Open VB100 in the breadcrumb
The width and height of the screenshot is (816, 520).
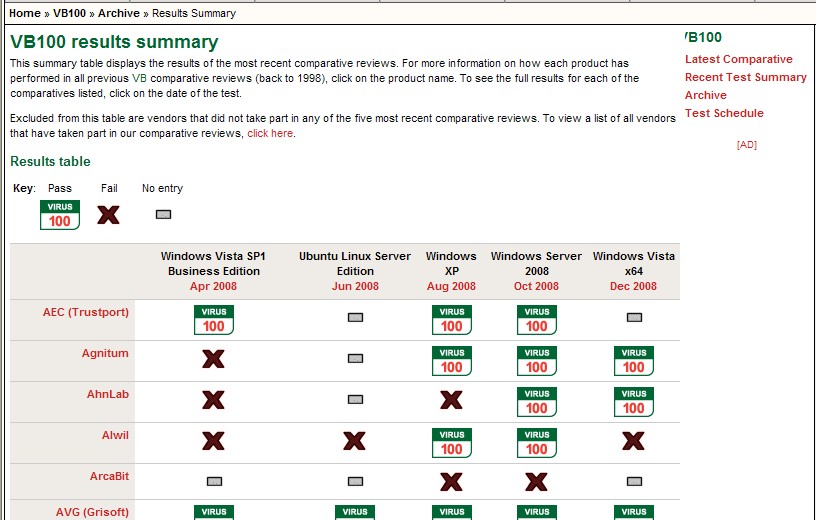click(x=69, y=13)
